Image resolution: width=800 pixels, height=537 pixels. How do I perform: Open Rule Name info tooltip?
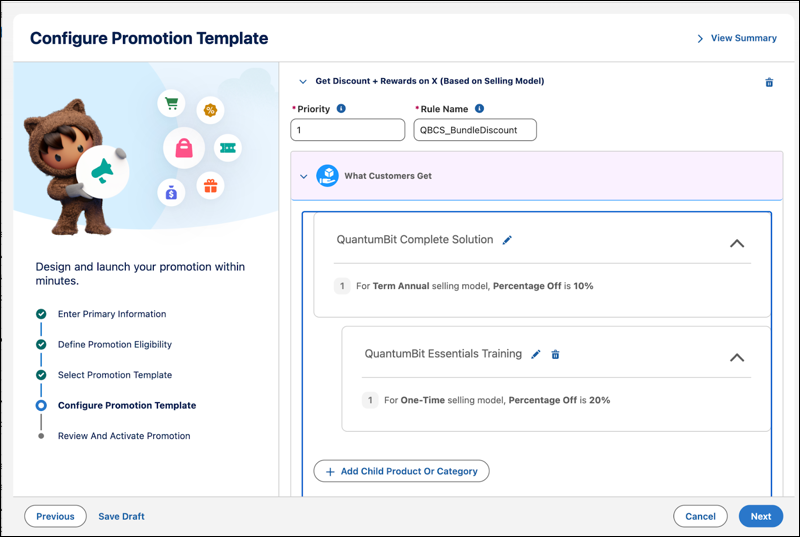coord(479,109)
